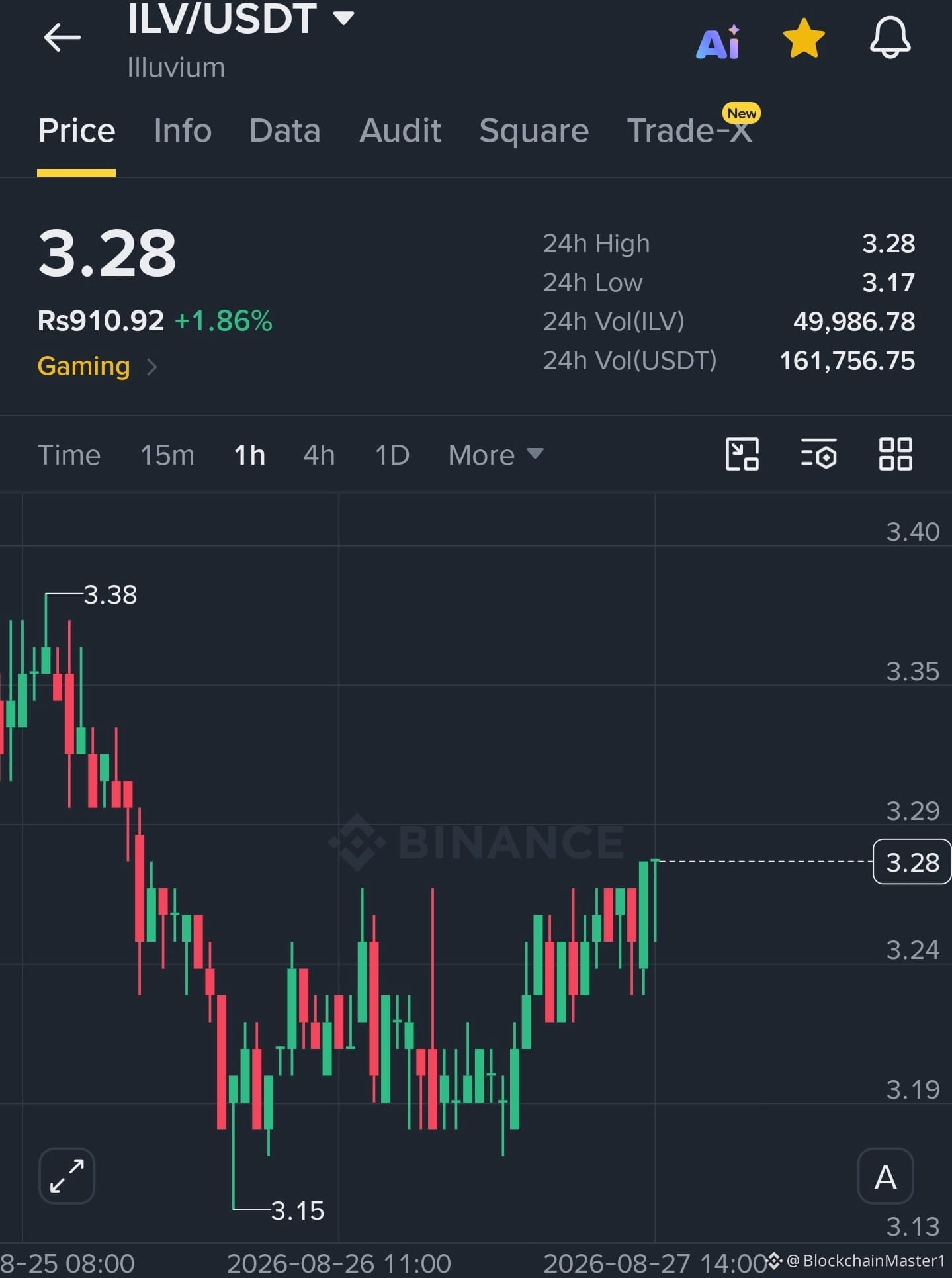This screenshot has width=952, height=1278.
Task: Open the chart indicator settings icon
Action: click(x=819, y=454)
